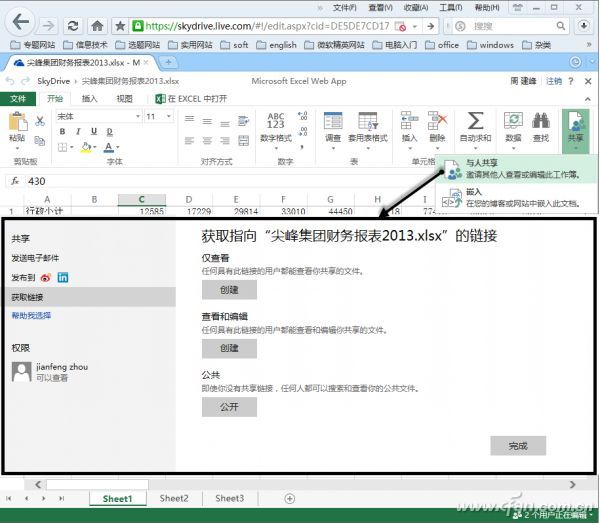The width and height of the screenshot is (600, 523).
Task: Reload the page with refresh icon
Action: click(x=73, y=26)
